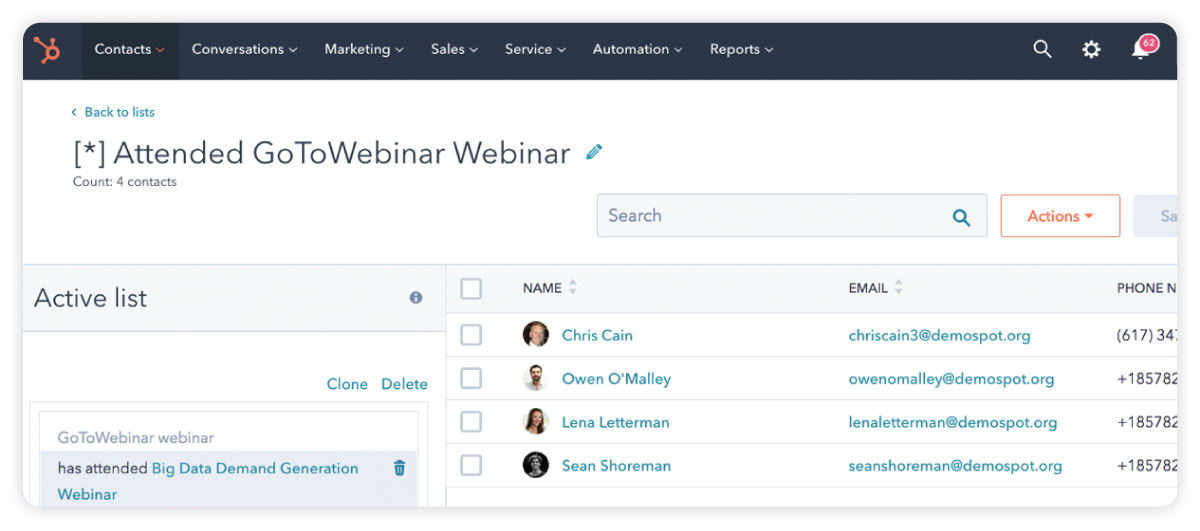1200x531 pixels.
Task: Click the magnifier inside the search field
Action: pos(961,217)
